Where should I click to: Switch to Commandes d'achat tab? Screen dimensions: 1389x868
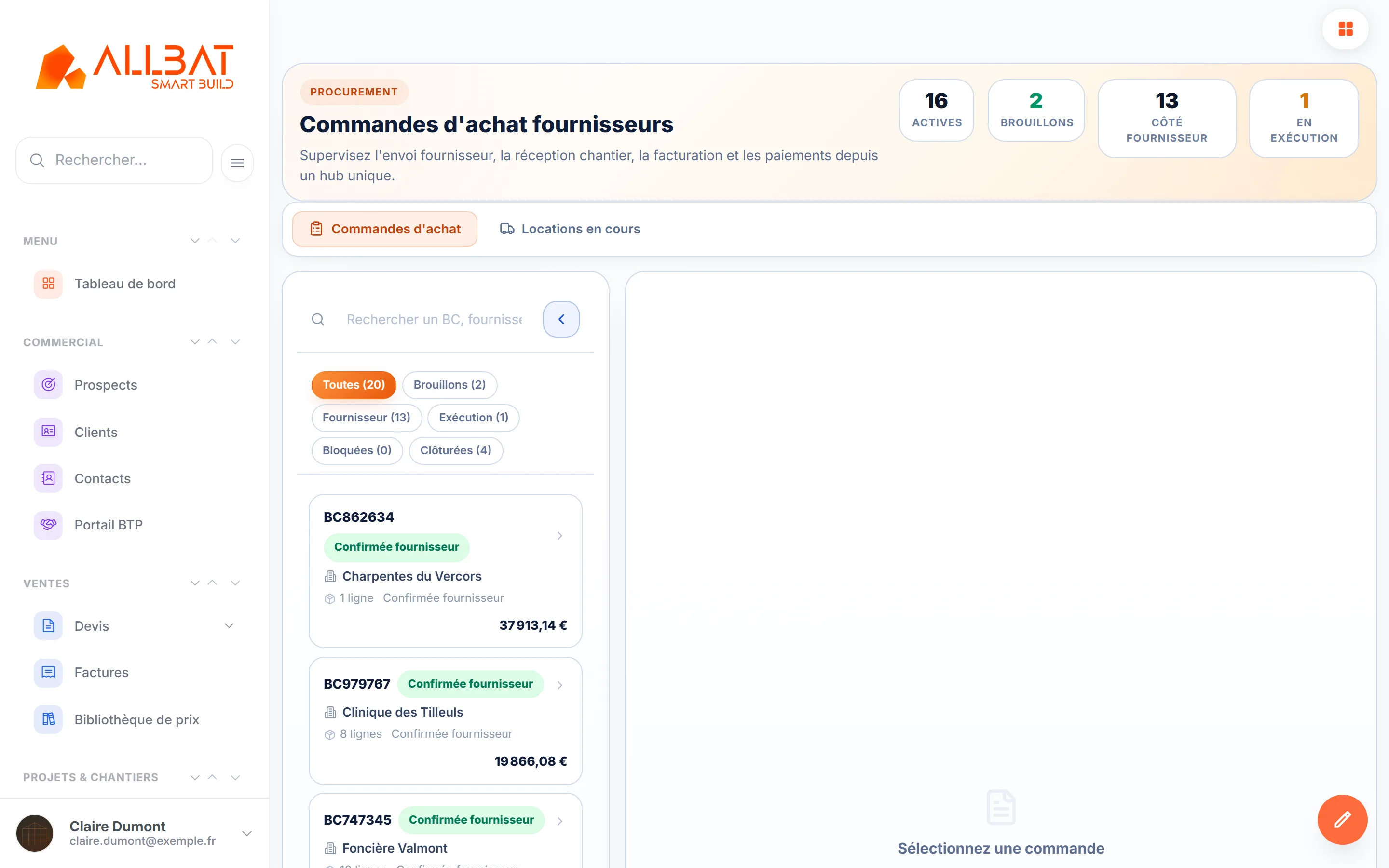point(384,229)
